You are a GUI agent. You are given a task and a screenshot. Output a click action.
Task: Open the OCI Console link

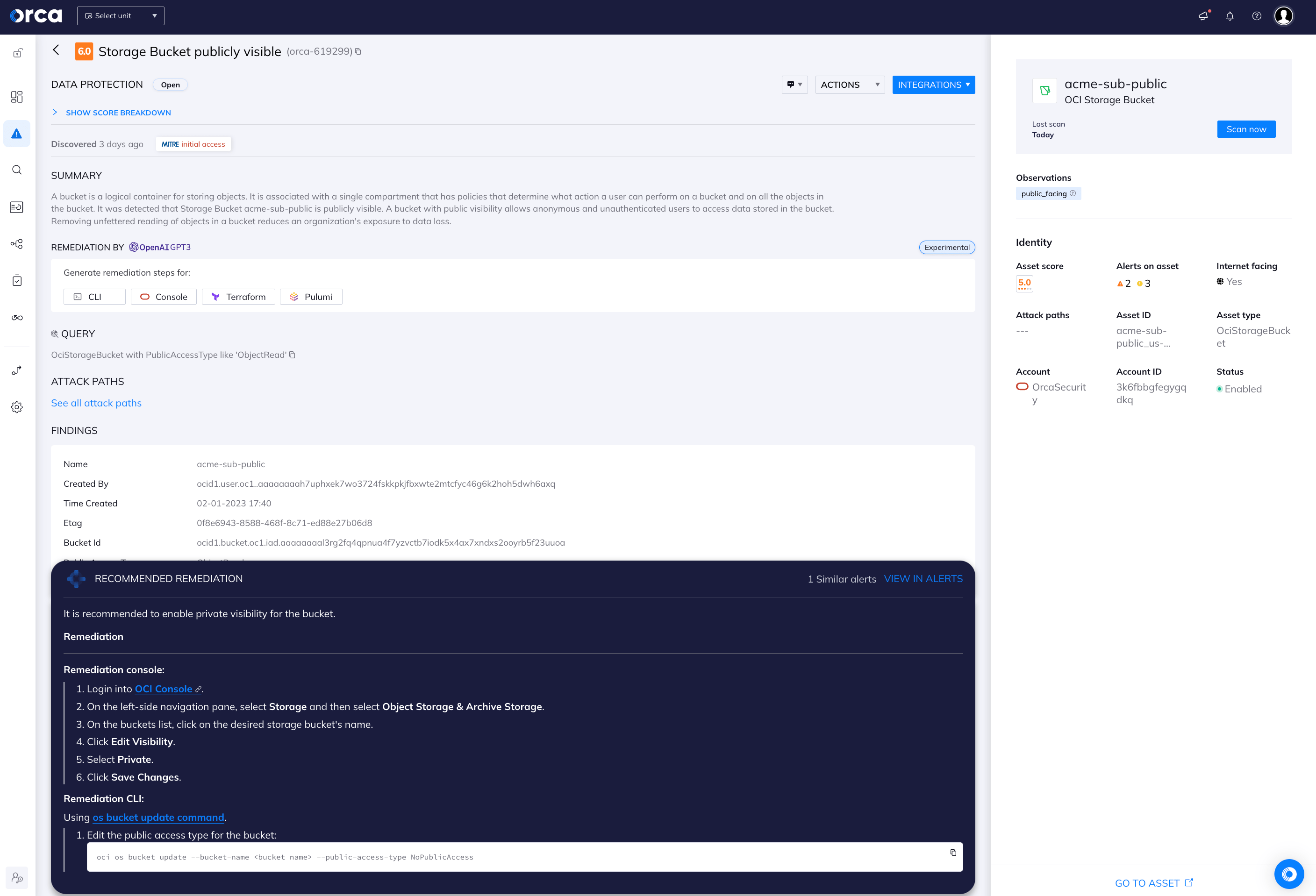click(163, 689)
